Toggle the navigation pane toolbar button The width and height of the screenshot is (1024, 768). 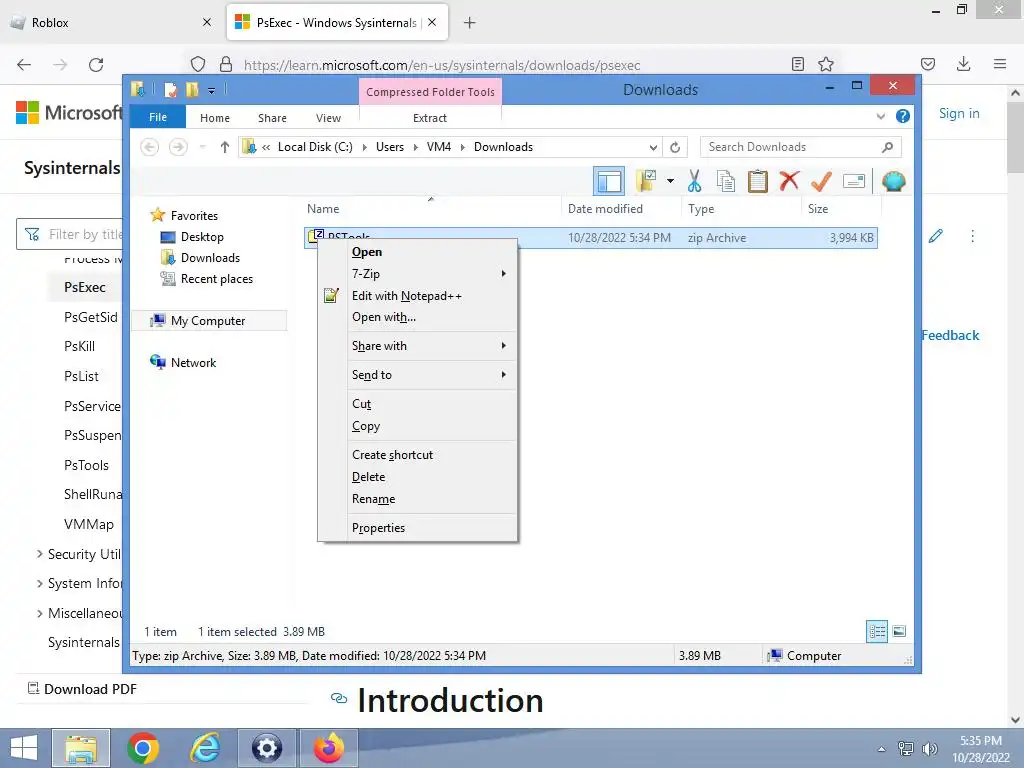click(x=609, y=181)
